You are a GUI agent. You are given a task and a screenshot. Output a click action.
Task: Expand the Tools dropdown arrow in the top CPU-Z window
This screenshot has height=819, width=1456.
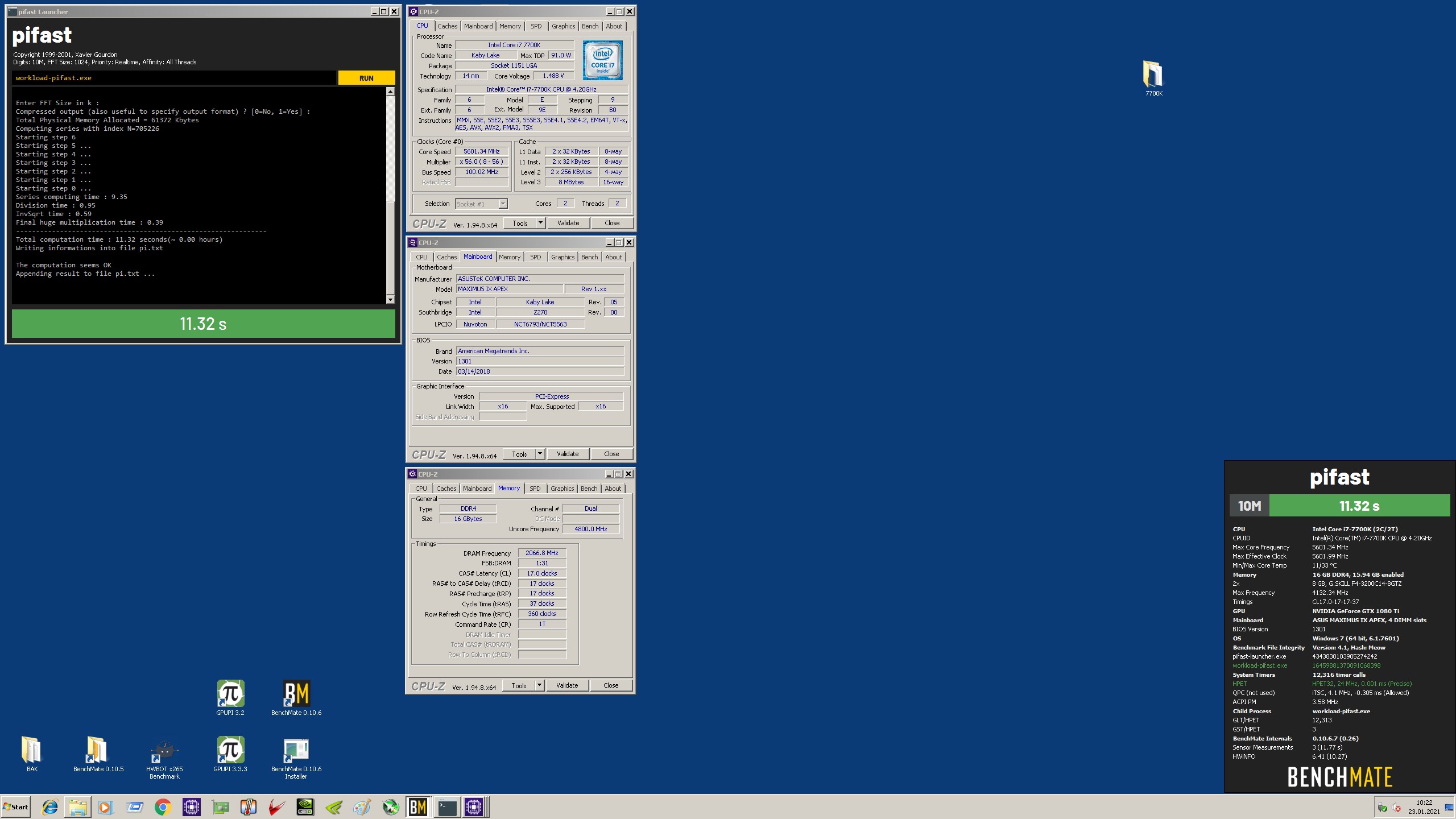pyautogui.click(x=540, y=223)
